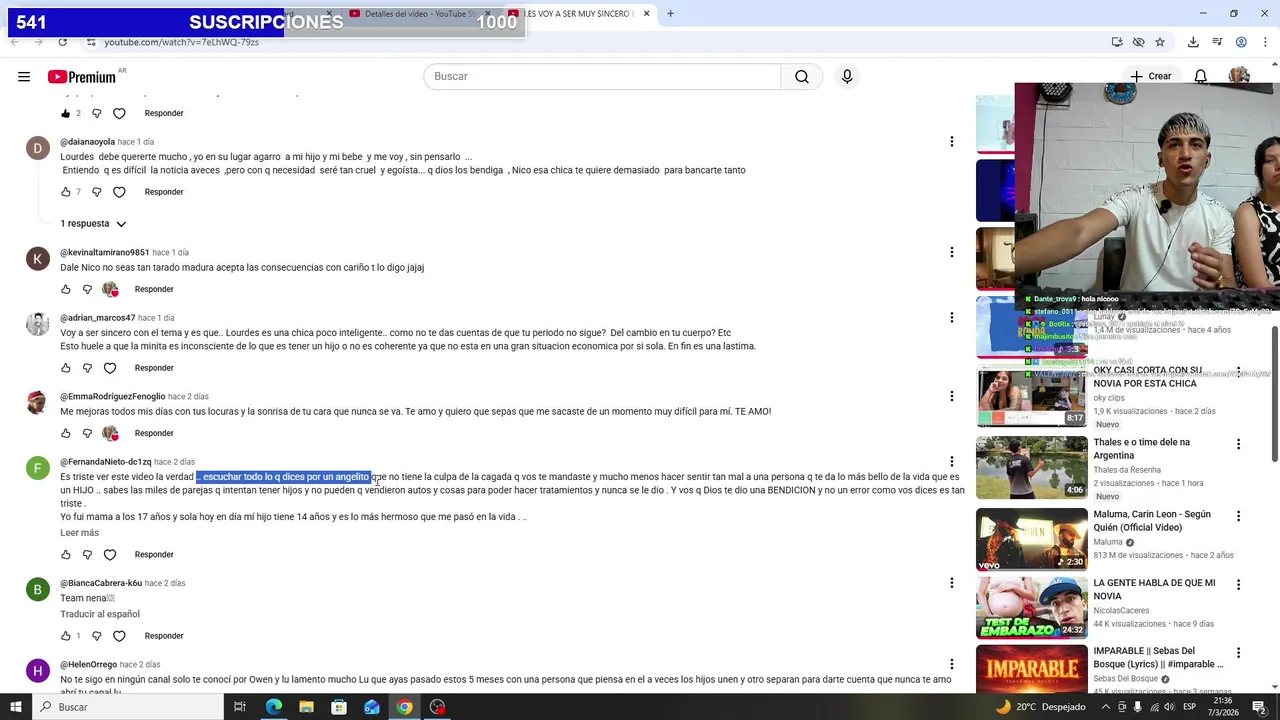Click Traducir al español on @BiancaCabrera-k6u comment
The height and width of the screenshot is (720, 1280).
click(x=100, y=614)
